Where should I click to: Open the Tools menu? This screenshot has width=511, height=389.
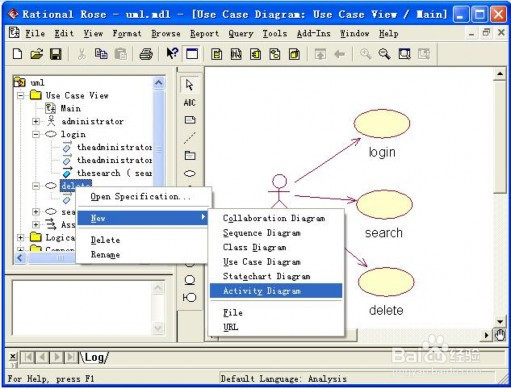point(275,34)
